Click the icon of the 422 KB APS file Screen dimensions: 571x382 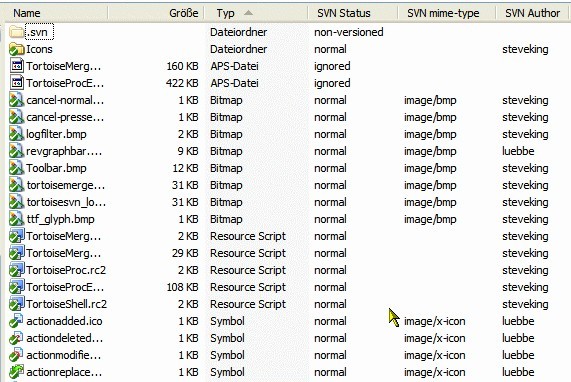point(16,83)
